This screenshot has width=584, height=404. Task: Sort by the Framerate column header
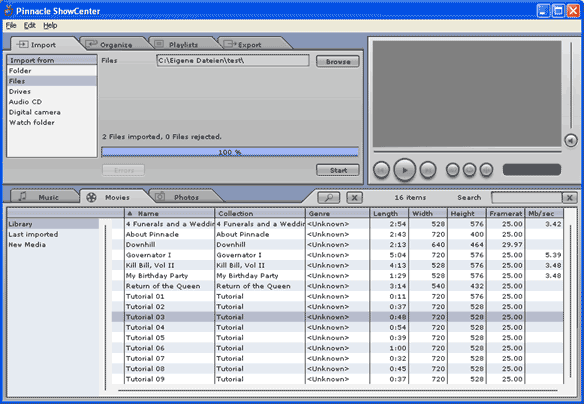[505, 213]
